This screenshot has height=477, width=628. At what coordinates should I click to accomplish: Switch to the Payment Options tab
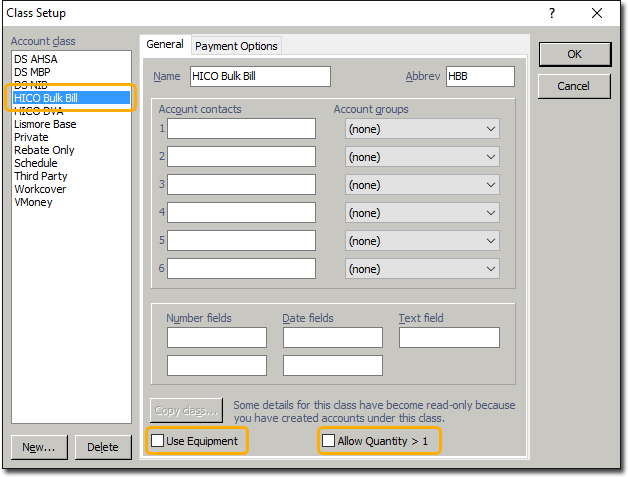point(236,46)
